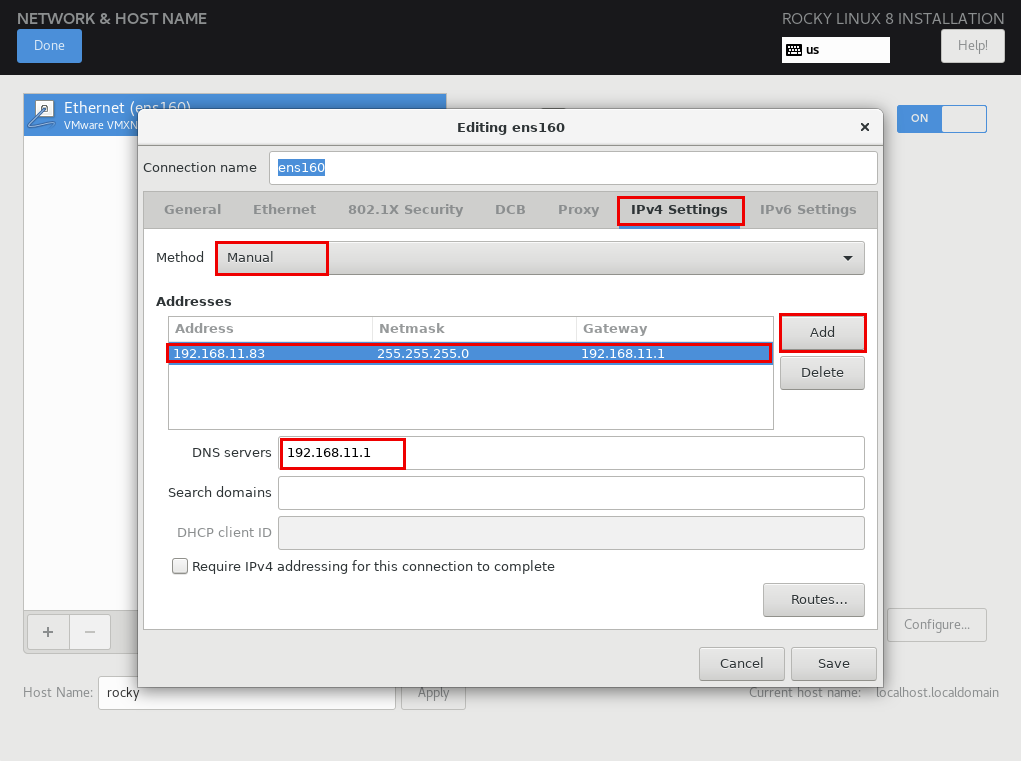Open the 802.1X Security tab
This screenshot has height=761, width=1021.
(x=405, y=210)
